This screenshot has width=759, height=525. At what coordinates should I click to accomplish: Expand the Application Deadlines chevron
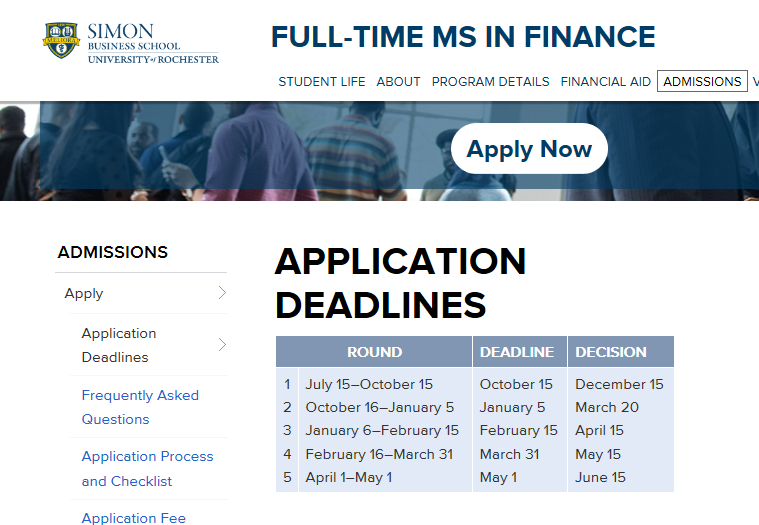point(222,345)
